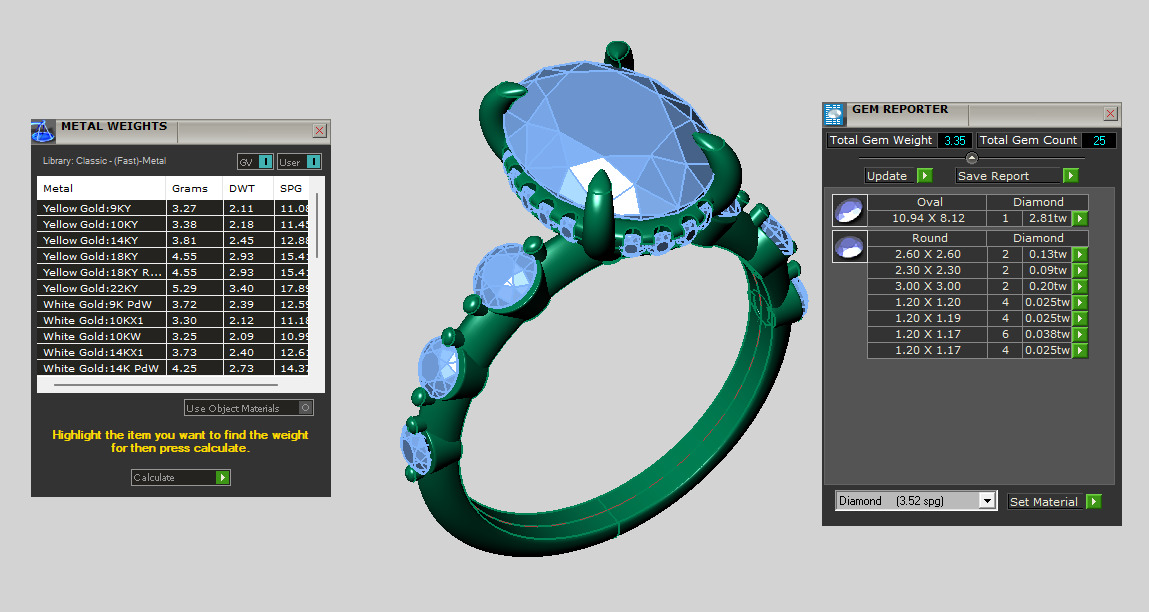
Task: Click the green arrow for 1.20 X 1.19 row
Action: (x=1079, y=319)
